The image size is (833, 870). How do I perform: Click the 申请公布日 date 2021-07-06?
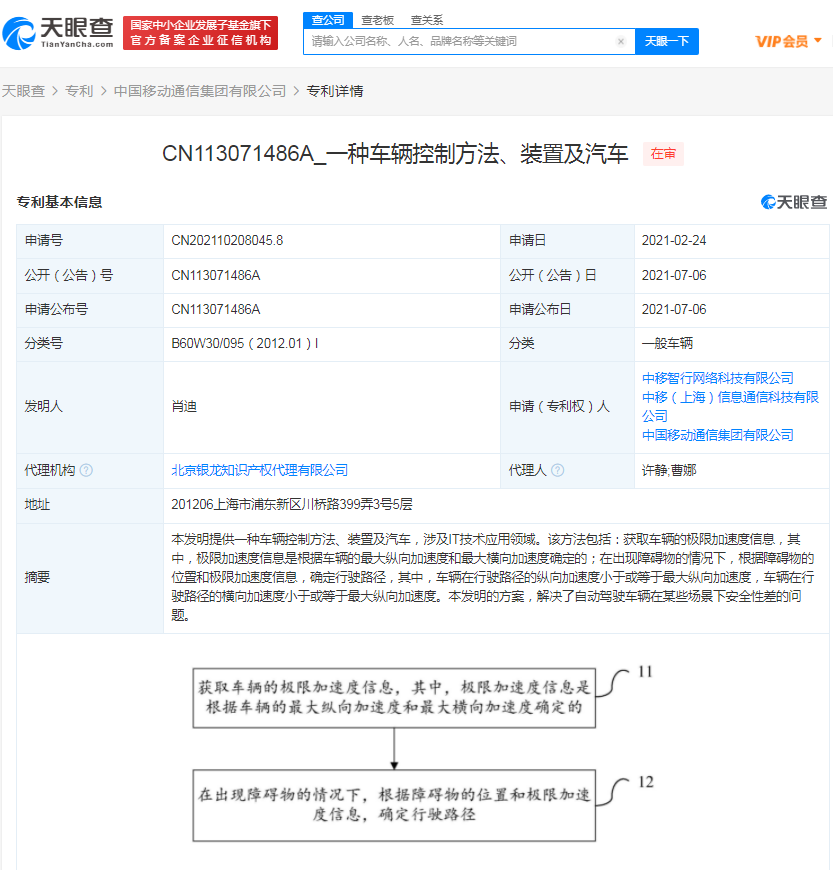pos(674,309)
